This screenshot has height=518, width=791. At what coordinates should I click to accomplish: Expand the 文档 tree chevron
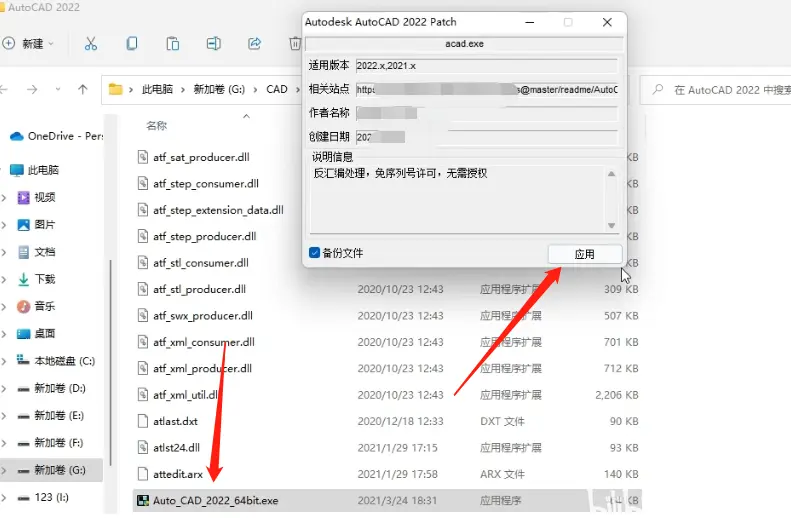pyautogui.click(x=4, y=252)
